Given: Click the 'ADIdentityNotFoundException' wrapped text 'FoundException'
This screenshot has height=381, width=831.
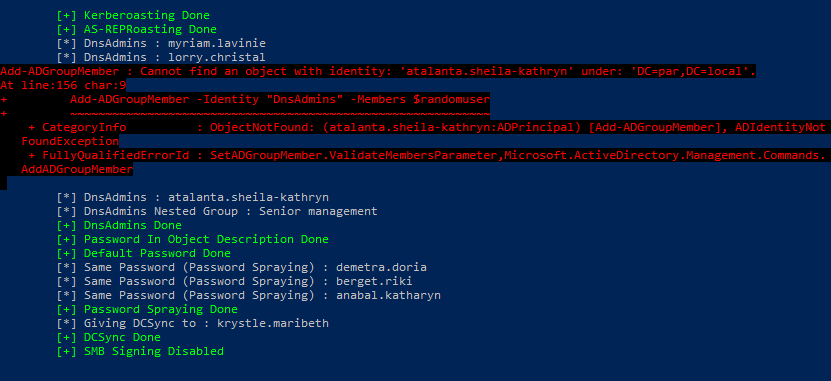Looking at the screenshot, I should (x=70, y=141).
